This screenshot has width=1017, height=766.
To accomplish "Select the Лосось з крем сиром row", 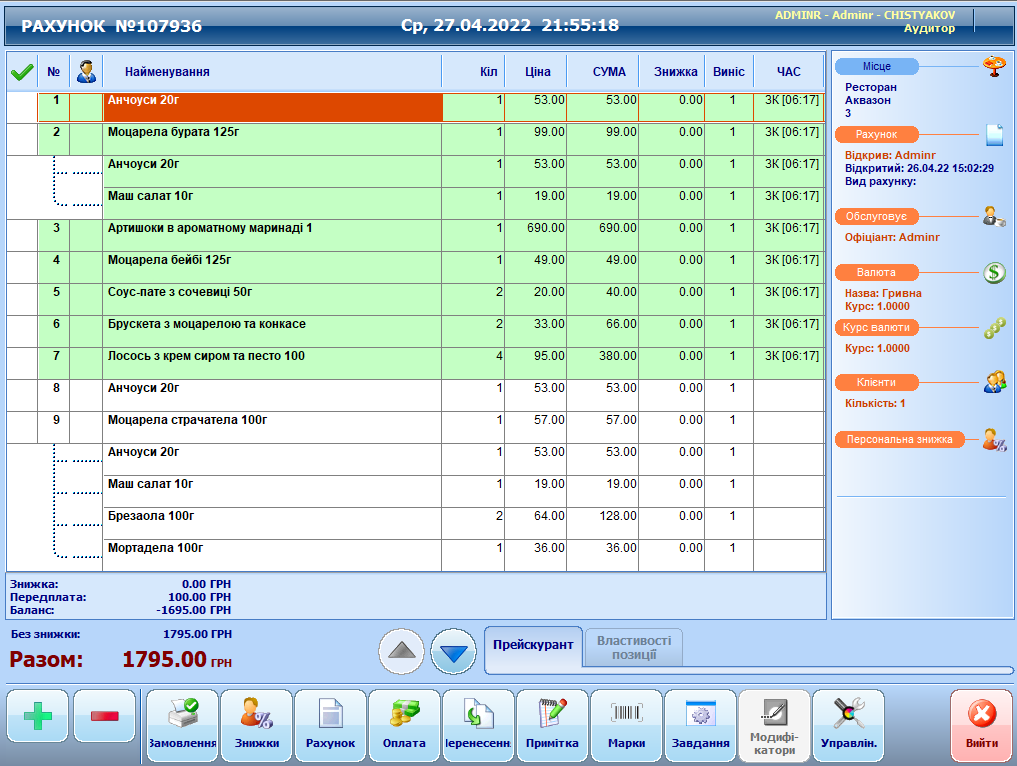I will (x=270, y=362).
